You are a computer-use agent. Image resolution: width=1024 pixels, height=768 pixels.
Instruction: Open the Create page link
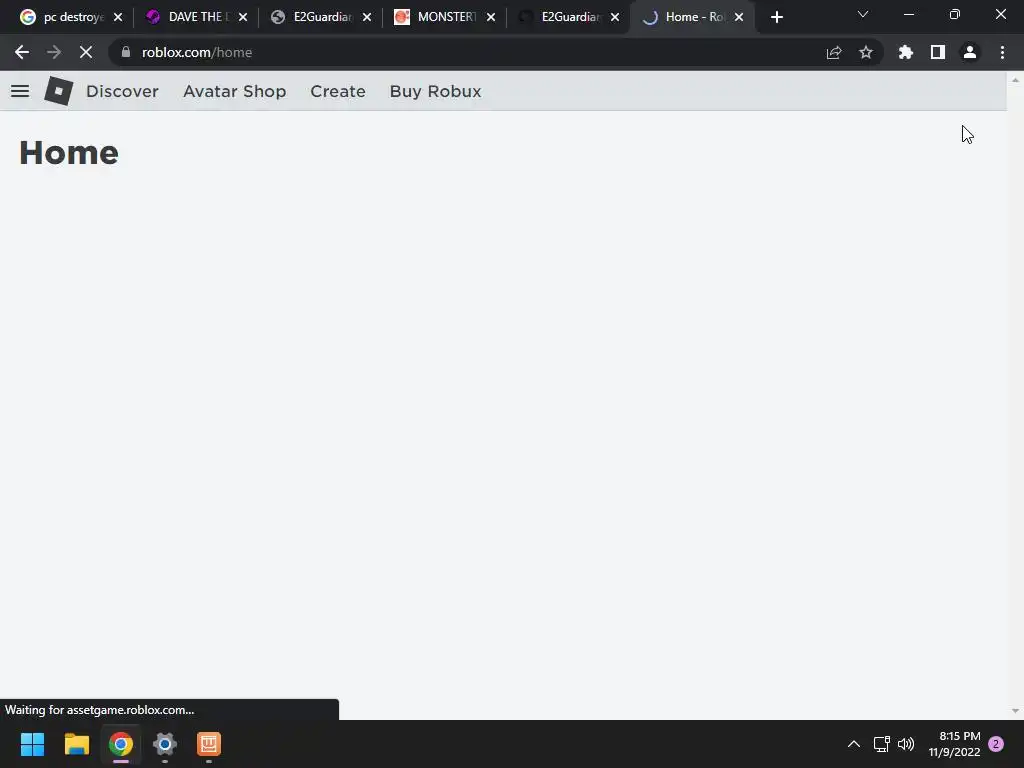point(338,91)
